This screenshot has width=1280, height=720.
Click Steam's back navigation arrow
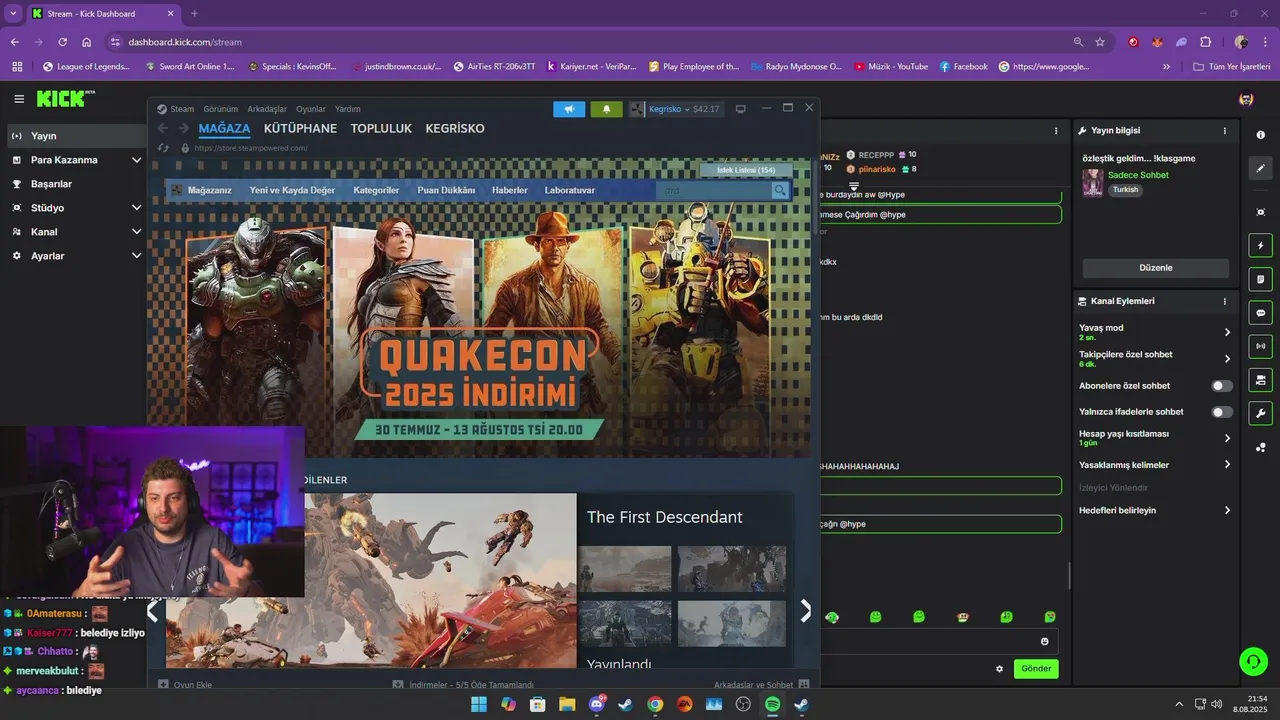click(163, 129)
